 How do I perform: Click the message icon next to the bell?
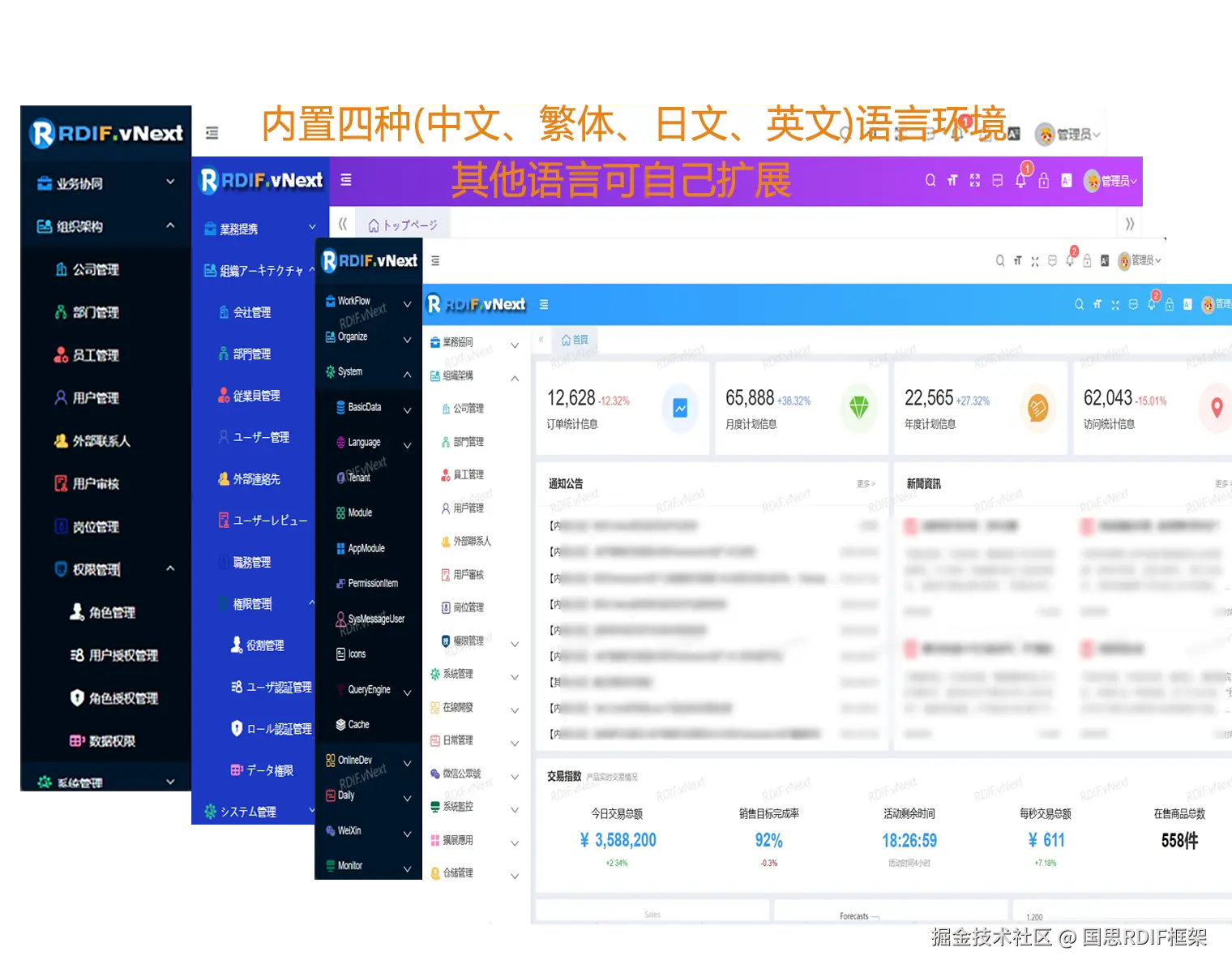pos(998,180)
